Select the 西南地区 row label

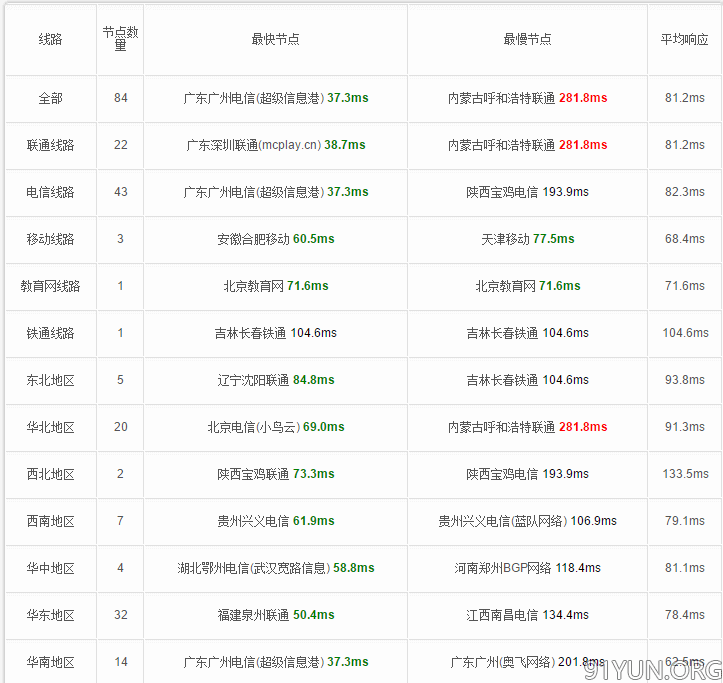pyautogui.click(x=50, y=522)
